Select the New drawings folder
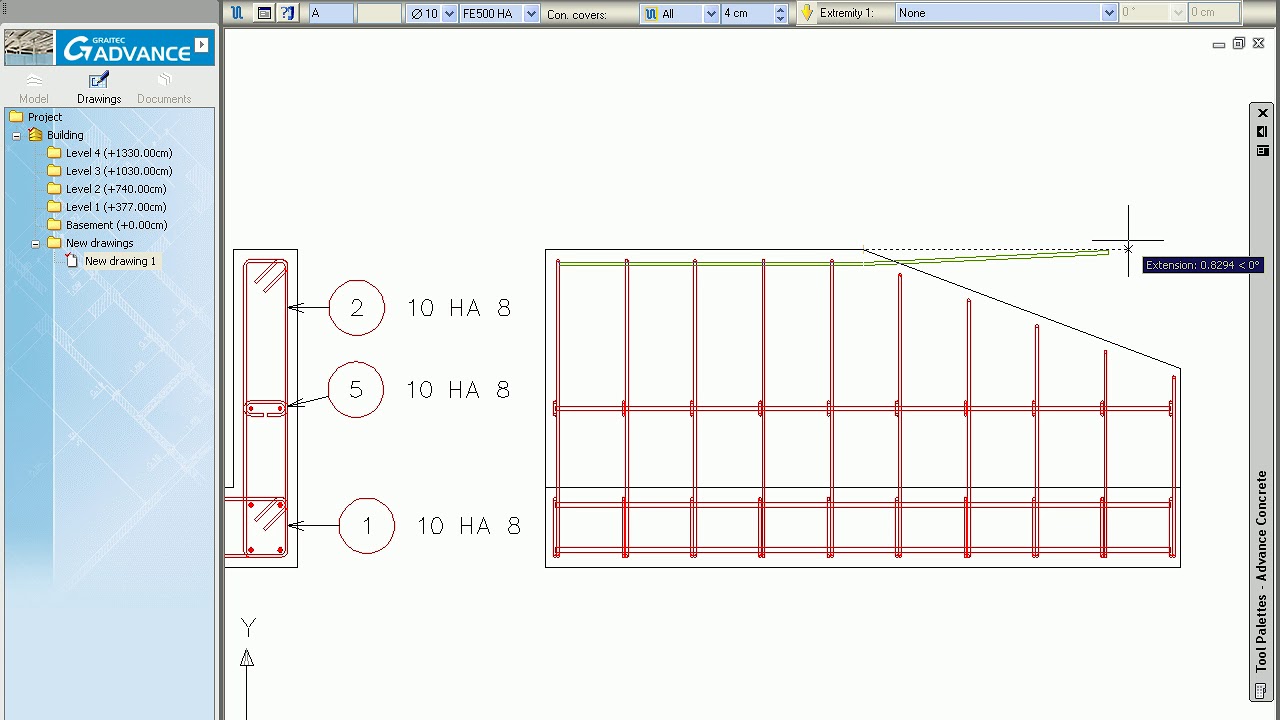1280x720 pixels. [99, 243]
